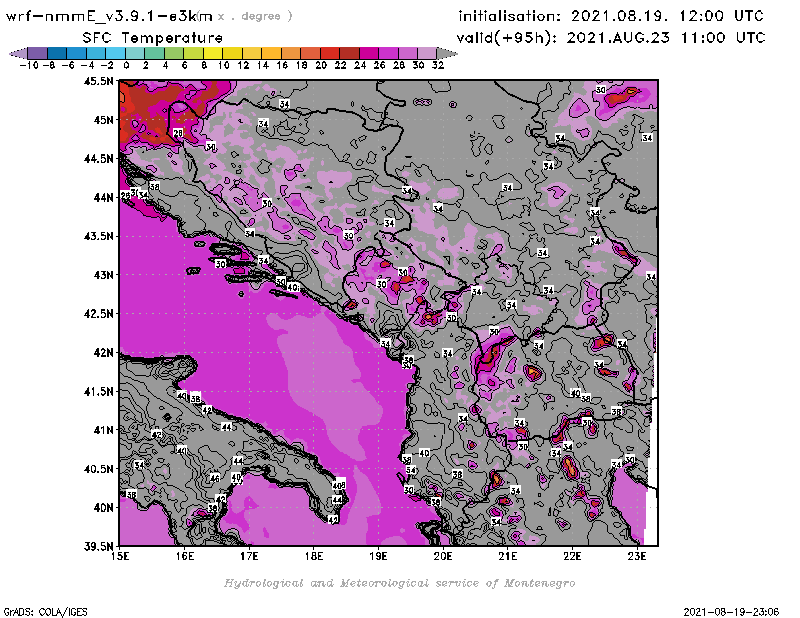The height and width of the screenshot is (618, 800).
Task: Click the latitude label '42N'
Action: pos(103,353)
